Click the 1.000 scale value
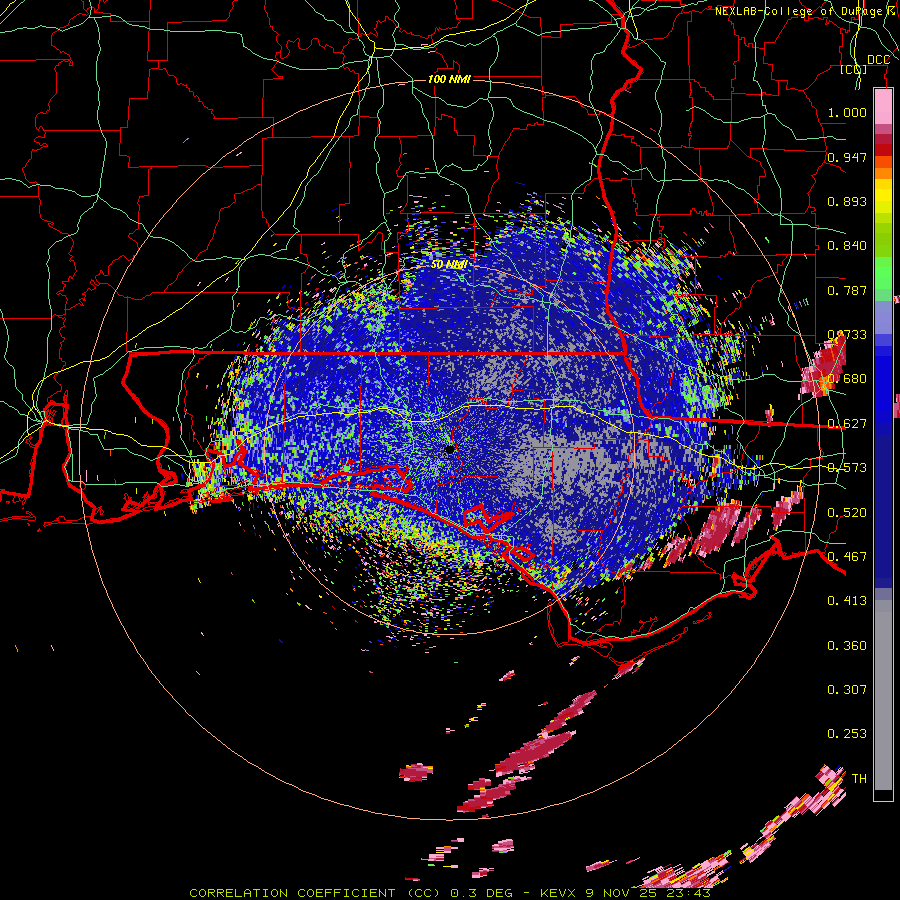900x900 pixels. pyautogui.click(x=847, y=112)
